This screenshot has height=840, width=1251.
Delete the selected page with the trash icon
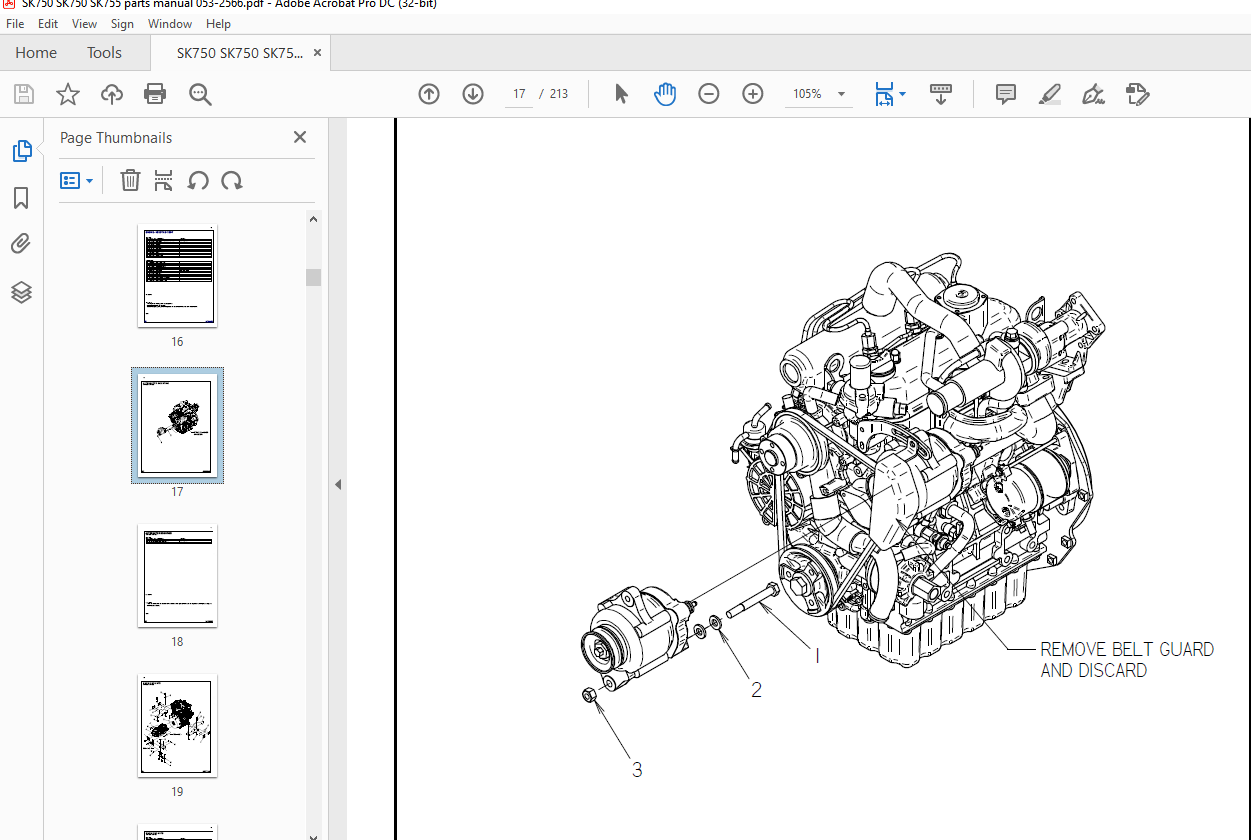click(130, 180)
